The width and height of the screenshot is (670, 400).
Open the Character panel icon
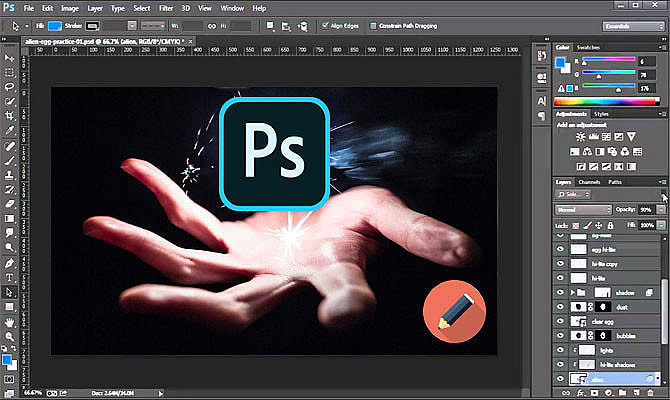click(x=541, y=101)
